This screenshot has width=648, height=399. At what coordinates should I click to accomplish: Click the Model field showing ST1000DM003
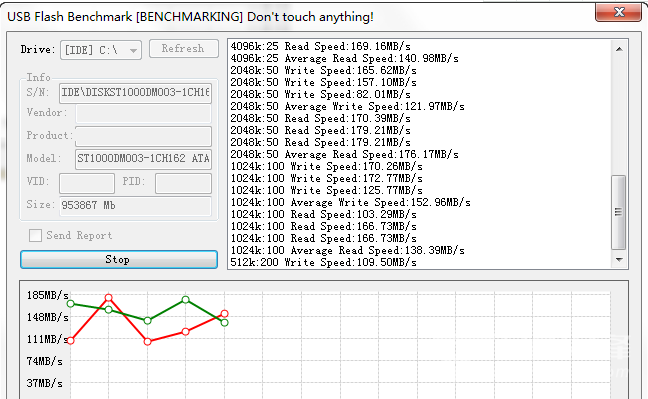pos(143,159)
